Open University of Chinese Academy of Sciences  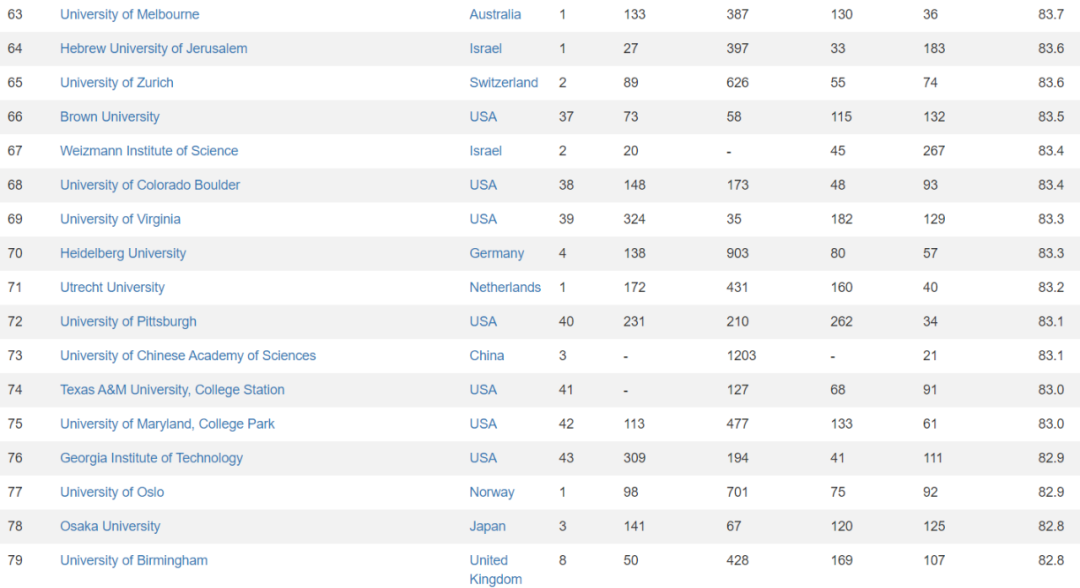click(x=188, y=356)
